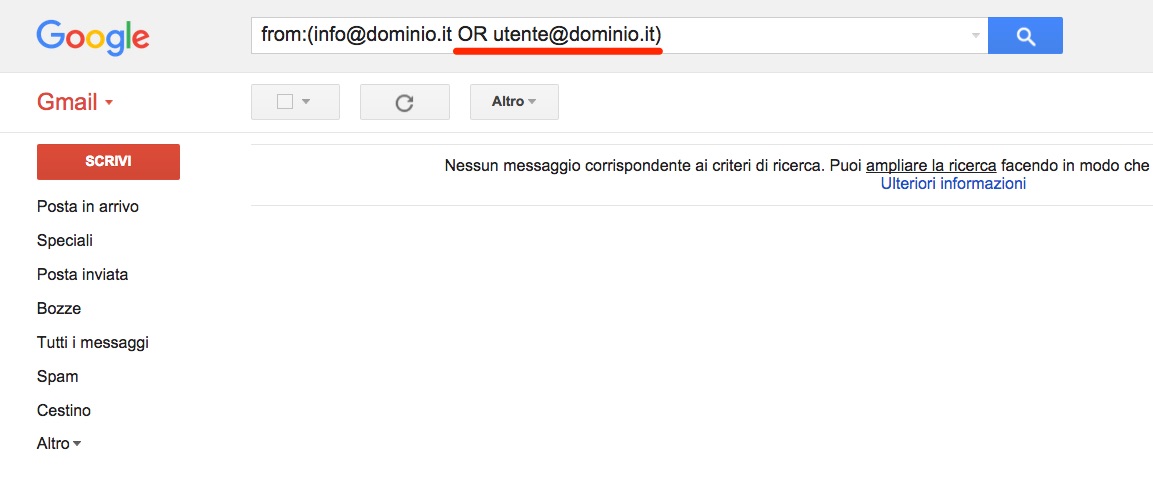This screenshot has height=493, width=1153.
Task: Expand the Gmail app switcher menu
Action: tap(75, 102)
